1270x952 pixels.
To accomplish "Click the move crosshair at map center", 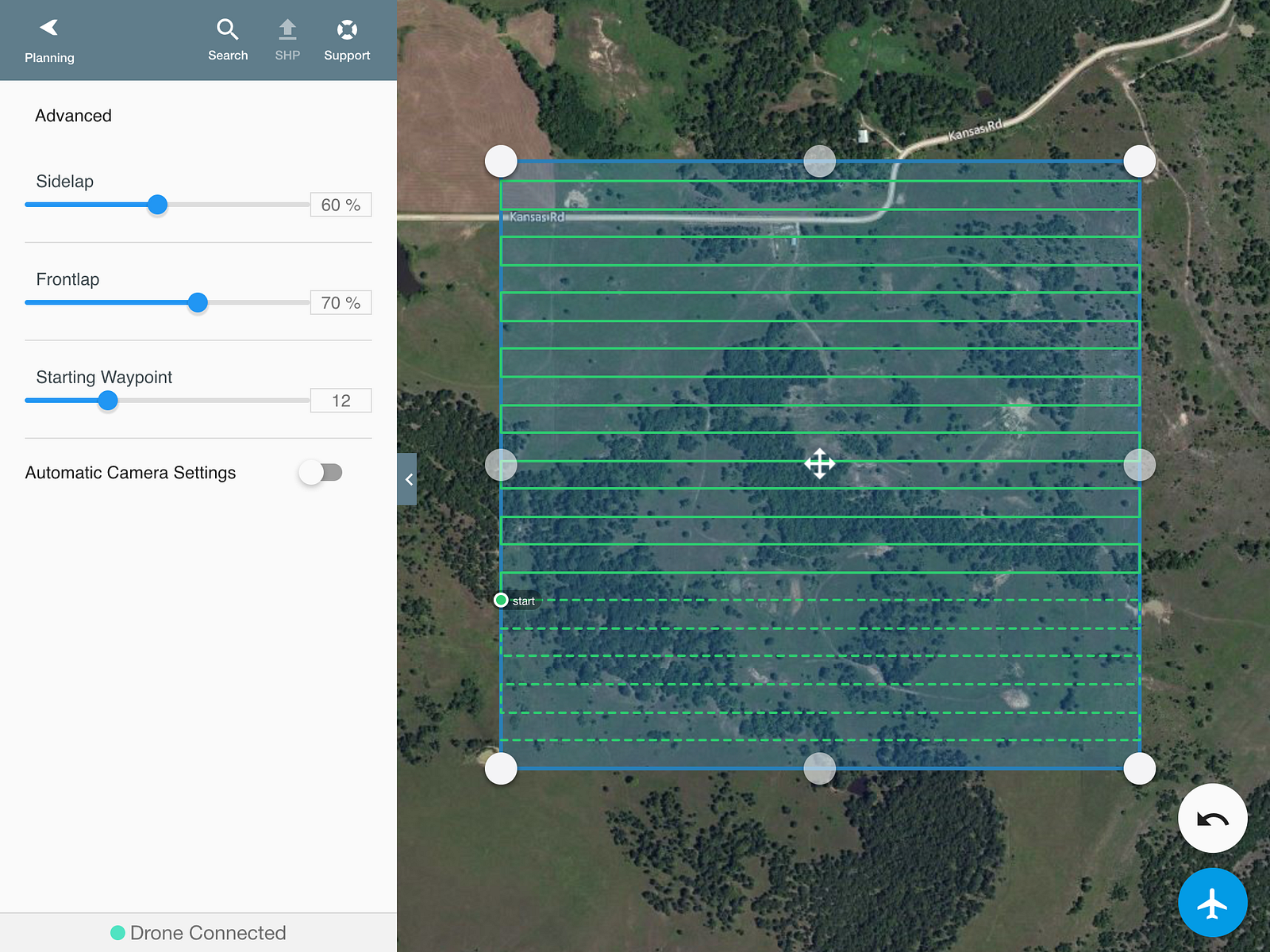I will click(x=819, y=463).
